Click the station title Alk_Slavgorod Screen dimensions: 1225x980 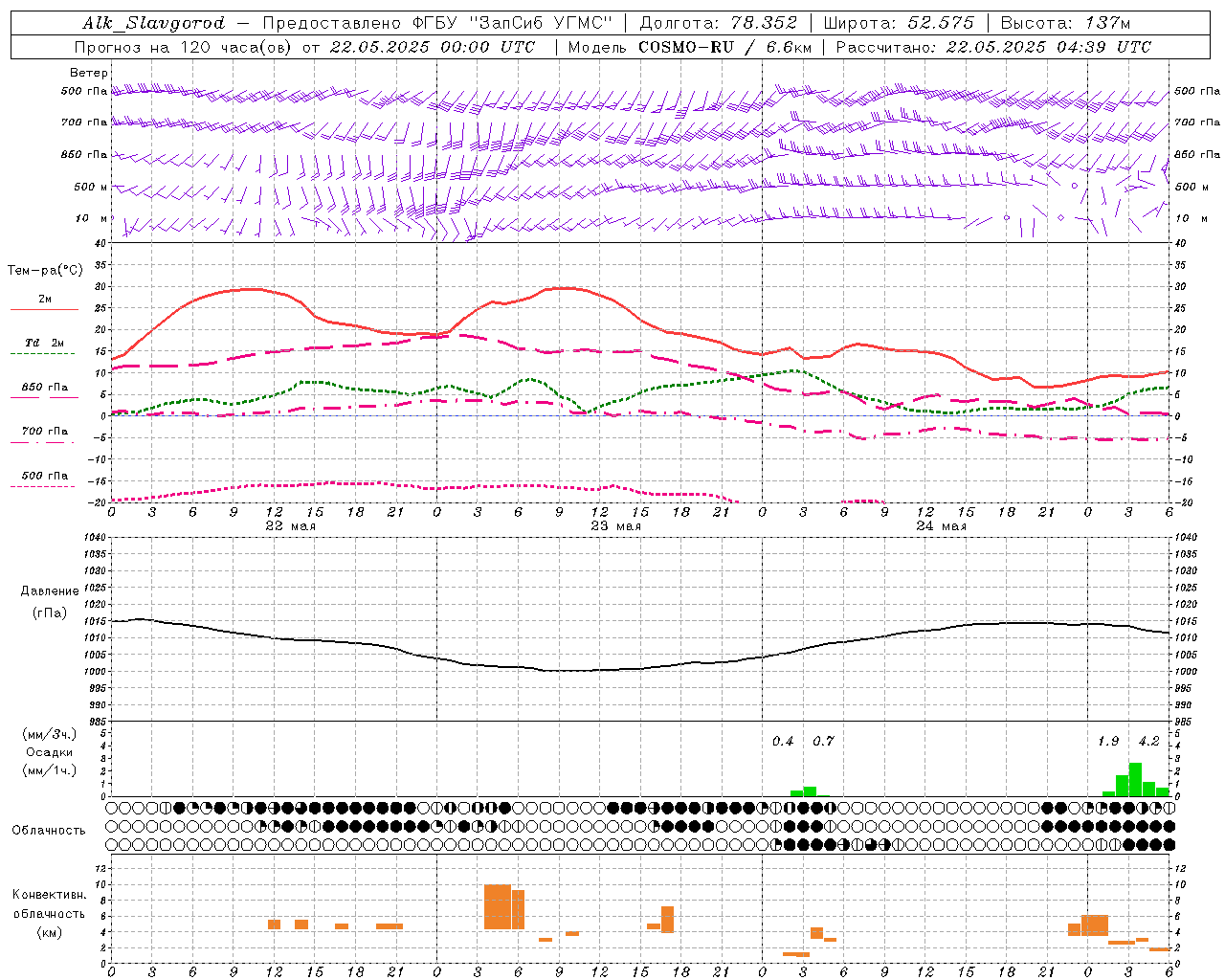(x=154, y=23)
